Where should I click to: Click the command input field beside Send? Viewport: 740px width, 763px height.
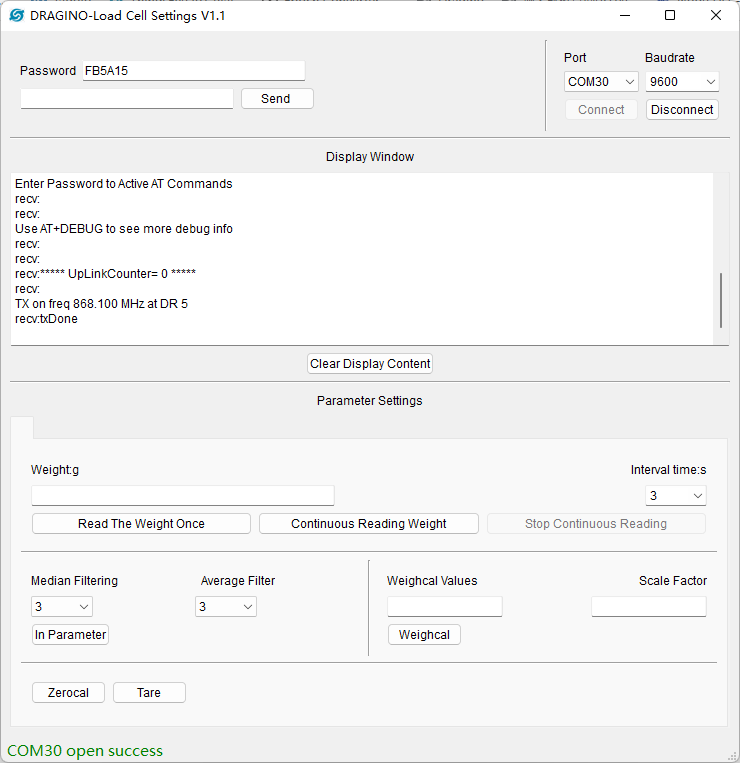pos(127,99)
